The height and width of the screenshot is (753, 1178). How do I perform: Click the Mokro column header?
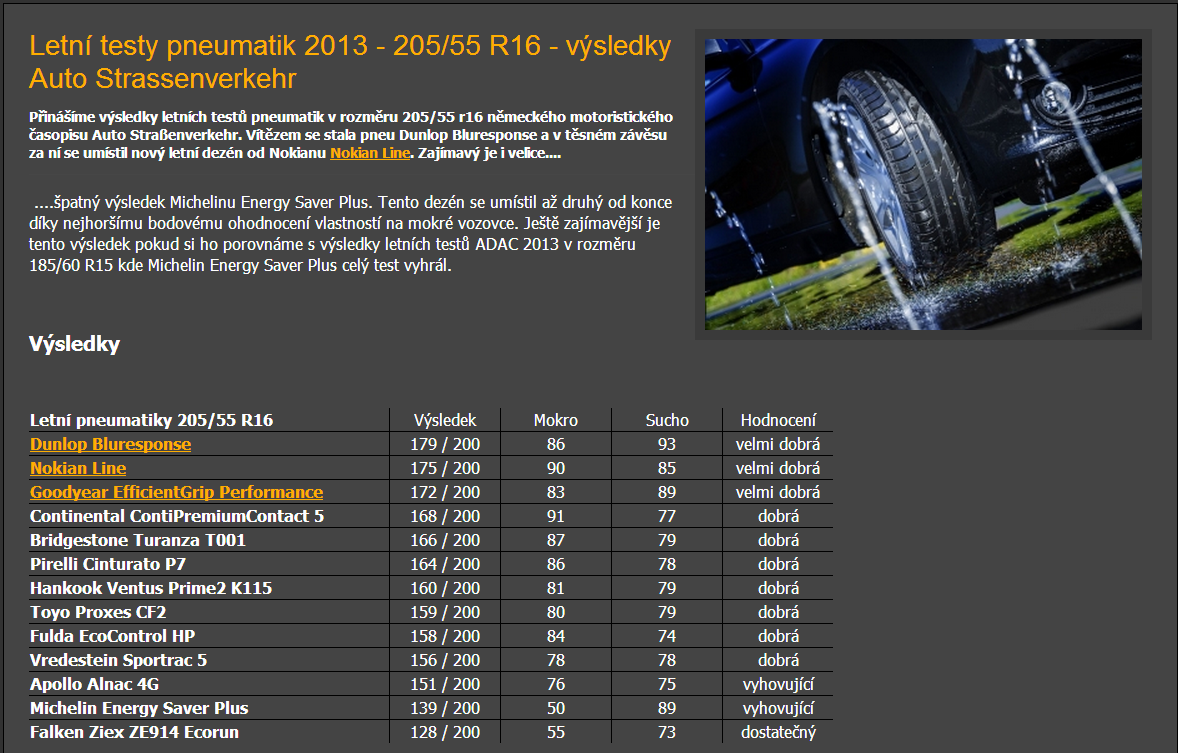tap(555, 420)
